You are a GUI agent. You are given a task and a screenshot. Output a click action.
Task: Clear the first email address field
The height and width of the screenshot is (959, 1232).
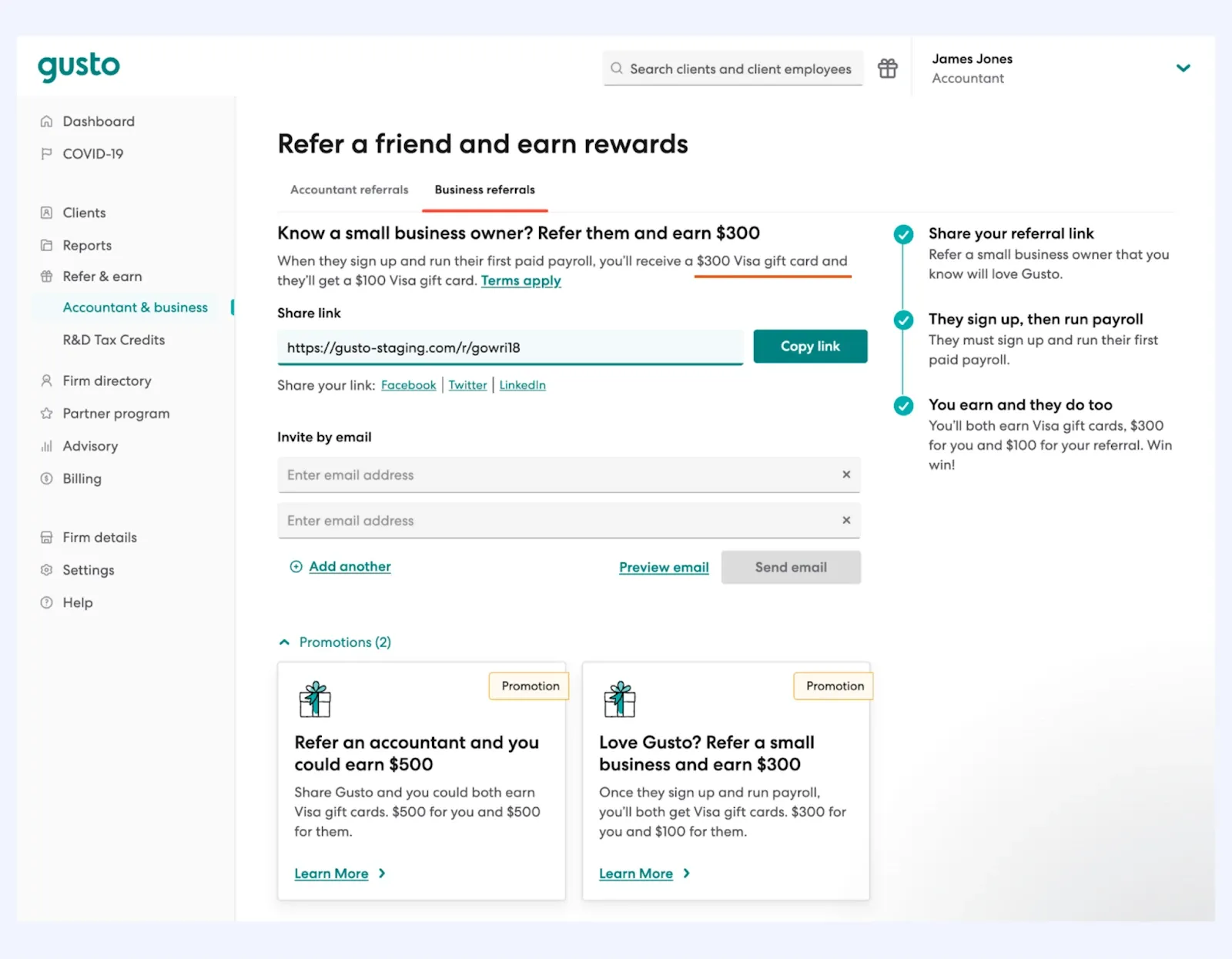click(x=846, y=474)
